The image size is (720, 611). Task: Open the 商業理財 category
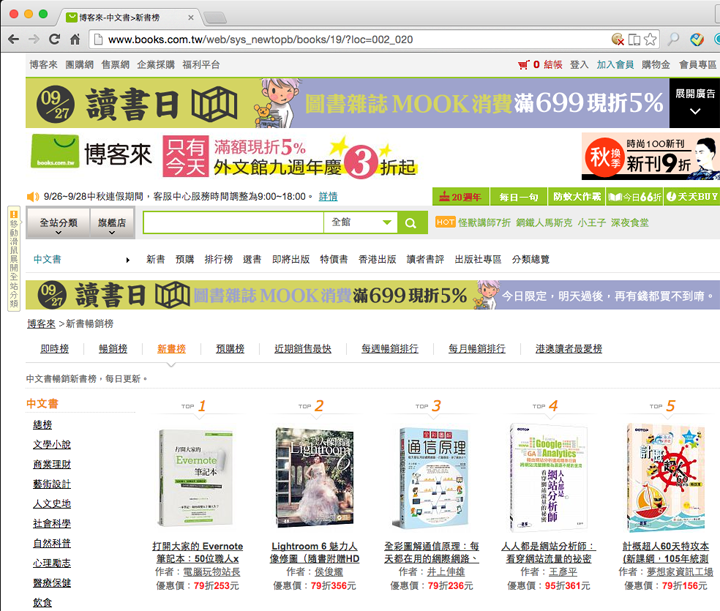point(52,465)
